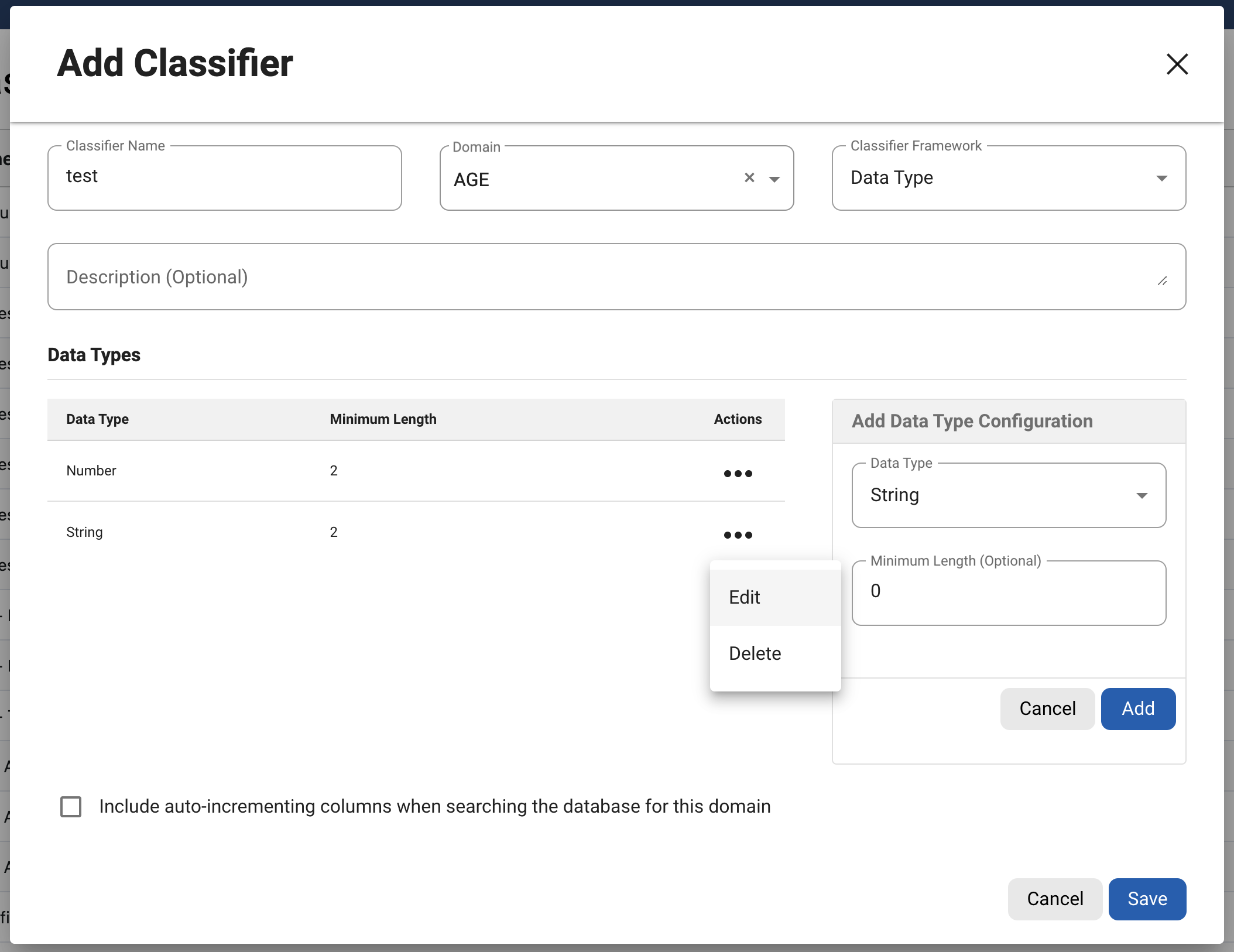Enable include auto-incrementing columns checkbox
The height and width of the screenshot is (952, 1234).
71,806
